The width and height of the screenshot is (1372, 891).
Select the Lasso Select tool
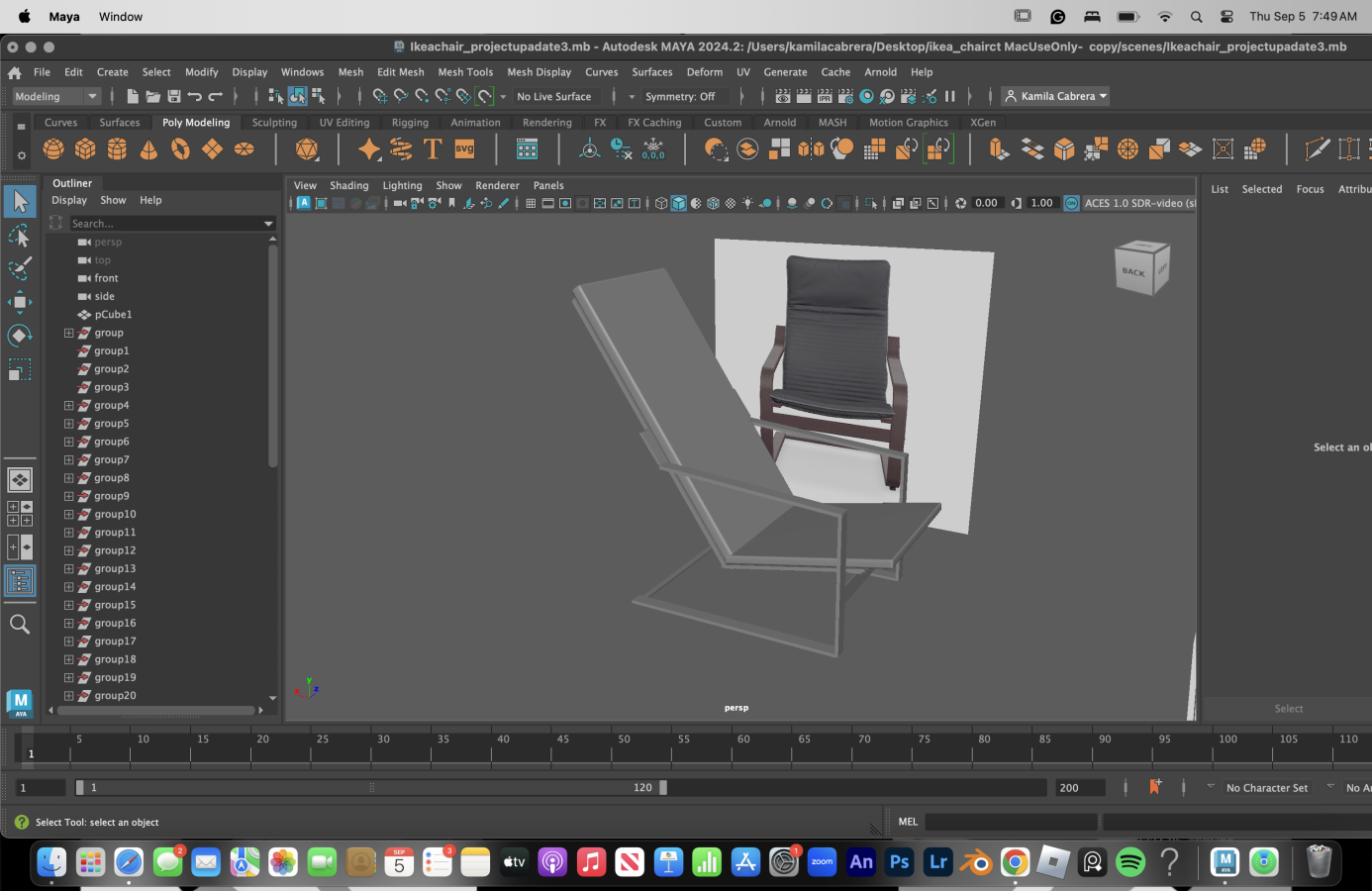point(20,236)
